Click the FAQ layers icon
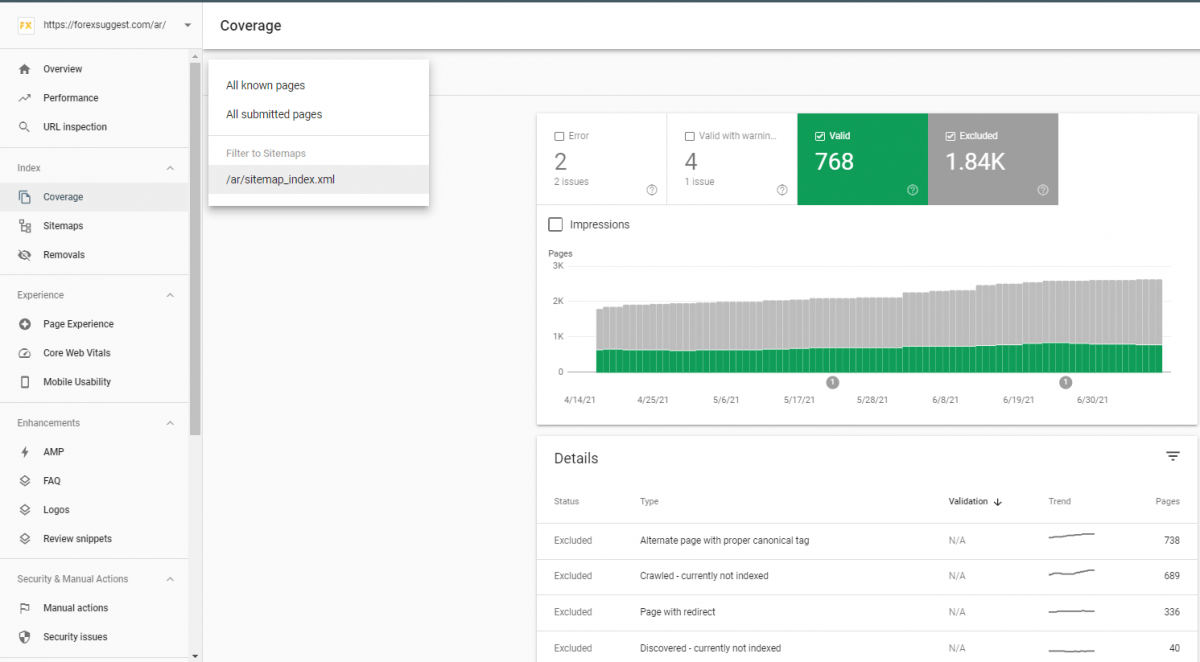This screenshot has width=1200, height=662. click(25, 481)
